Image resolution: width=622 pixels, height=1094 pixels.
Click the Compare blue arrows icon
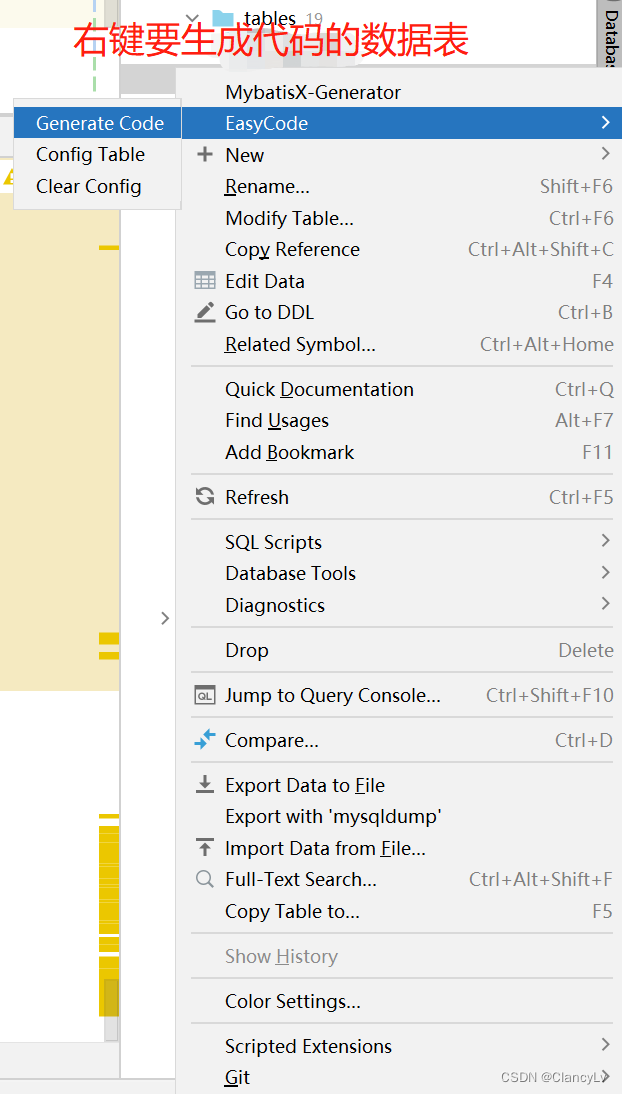tap(205, 740)
